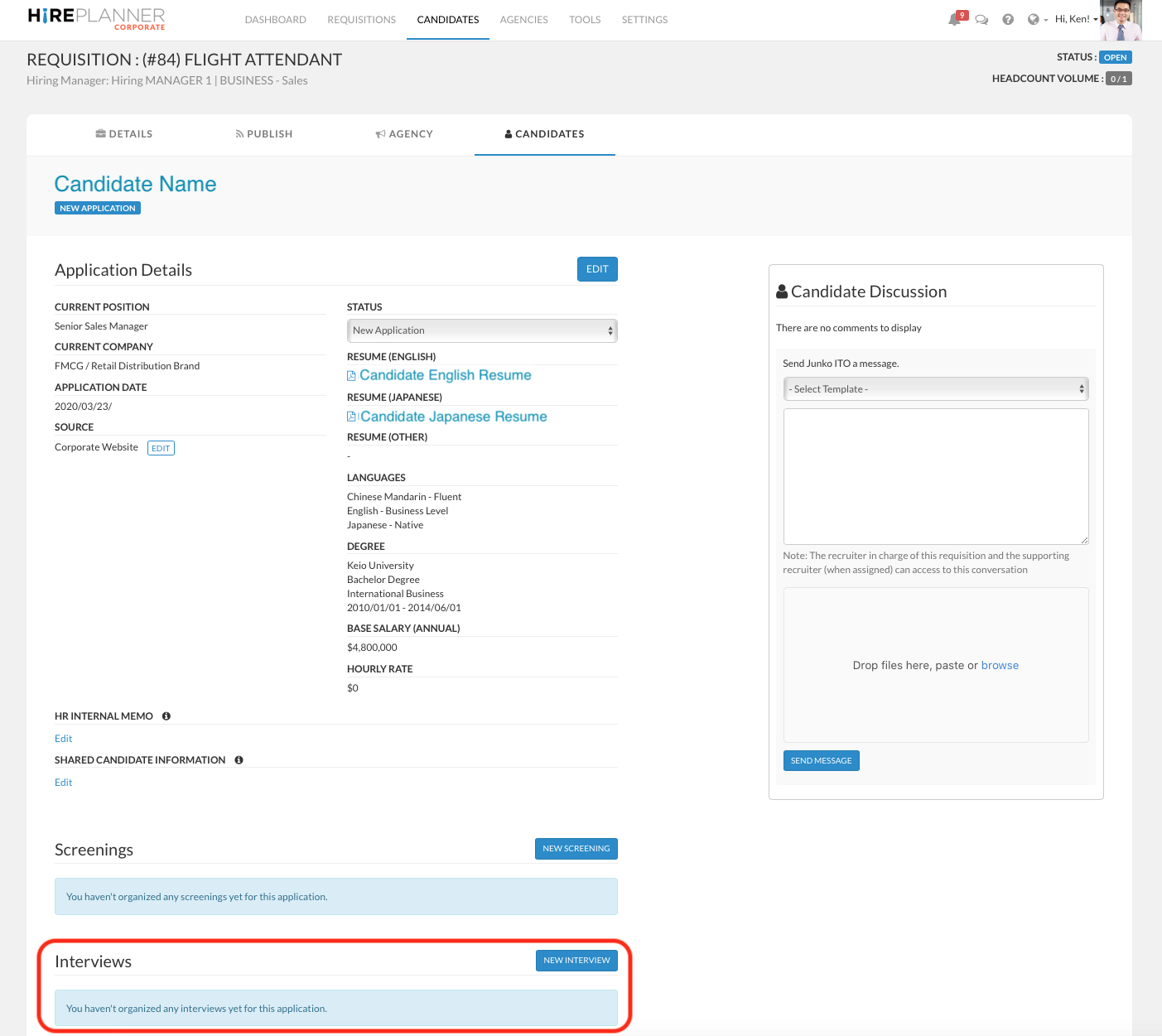Open the Details tab
1162x1036 pixels.
(124, 134)
